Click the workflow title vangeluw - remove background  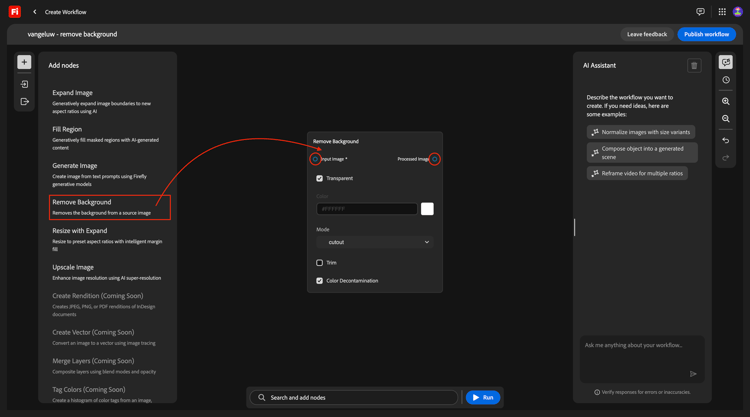tap(72, 34)
